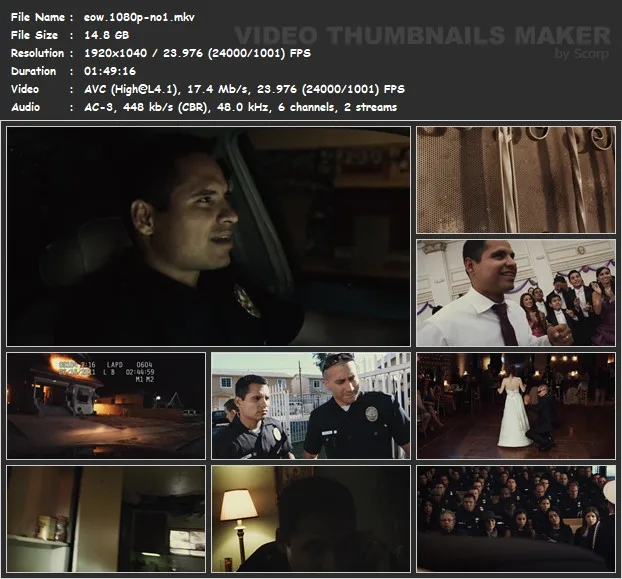Open the large thumbnail of officer in car
The height and width of the screenshot is (579, 622).
click(208, 236)
